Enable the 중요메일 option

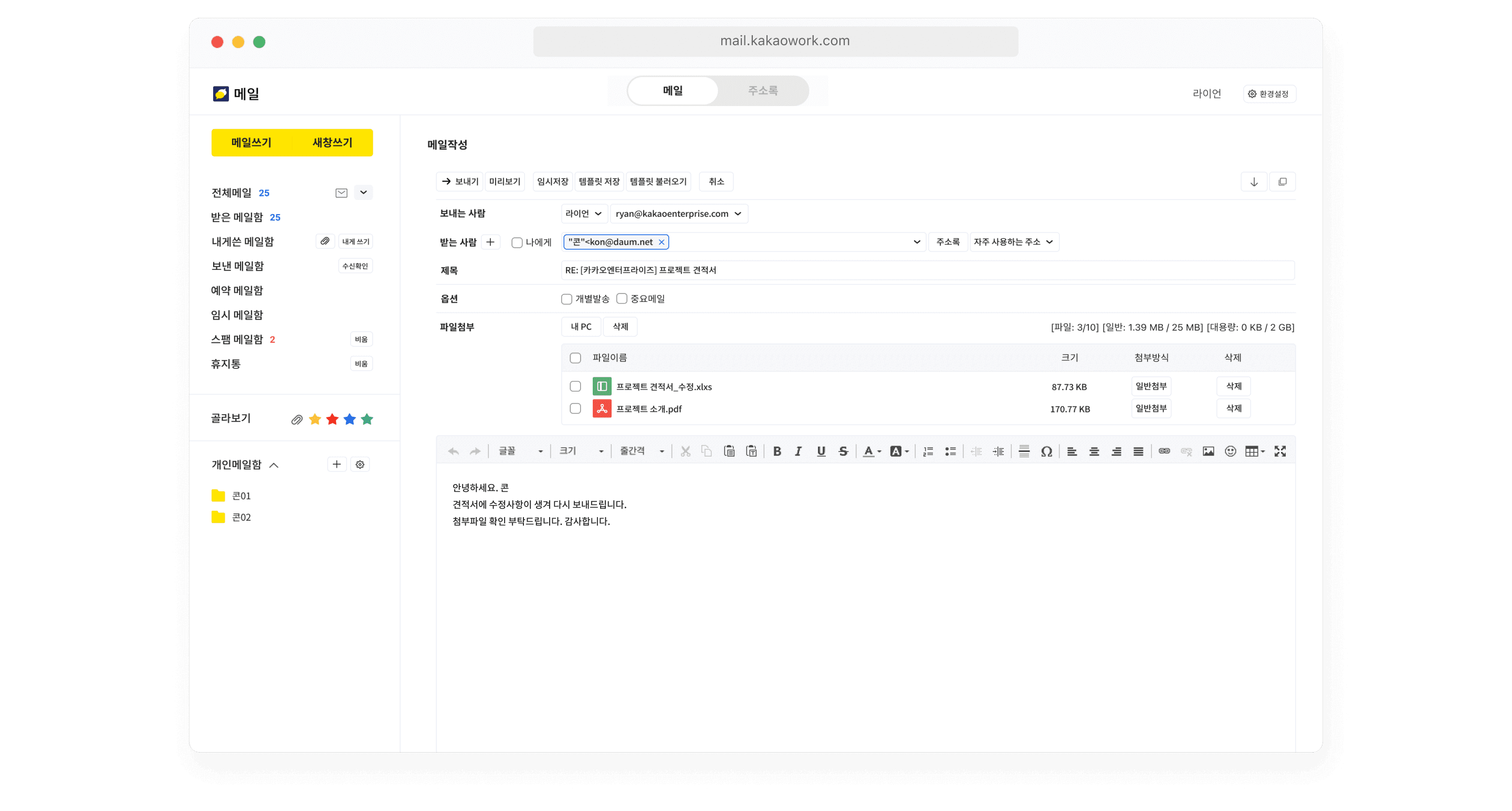pyautogui.click(x=622, y=299)
